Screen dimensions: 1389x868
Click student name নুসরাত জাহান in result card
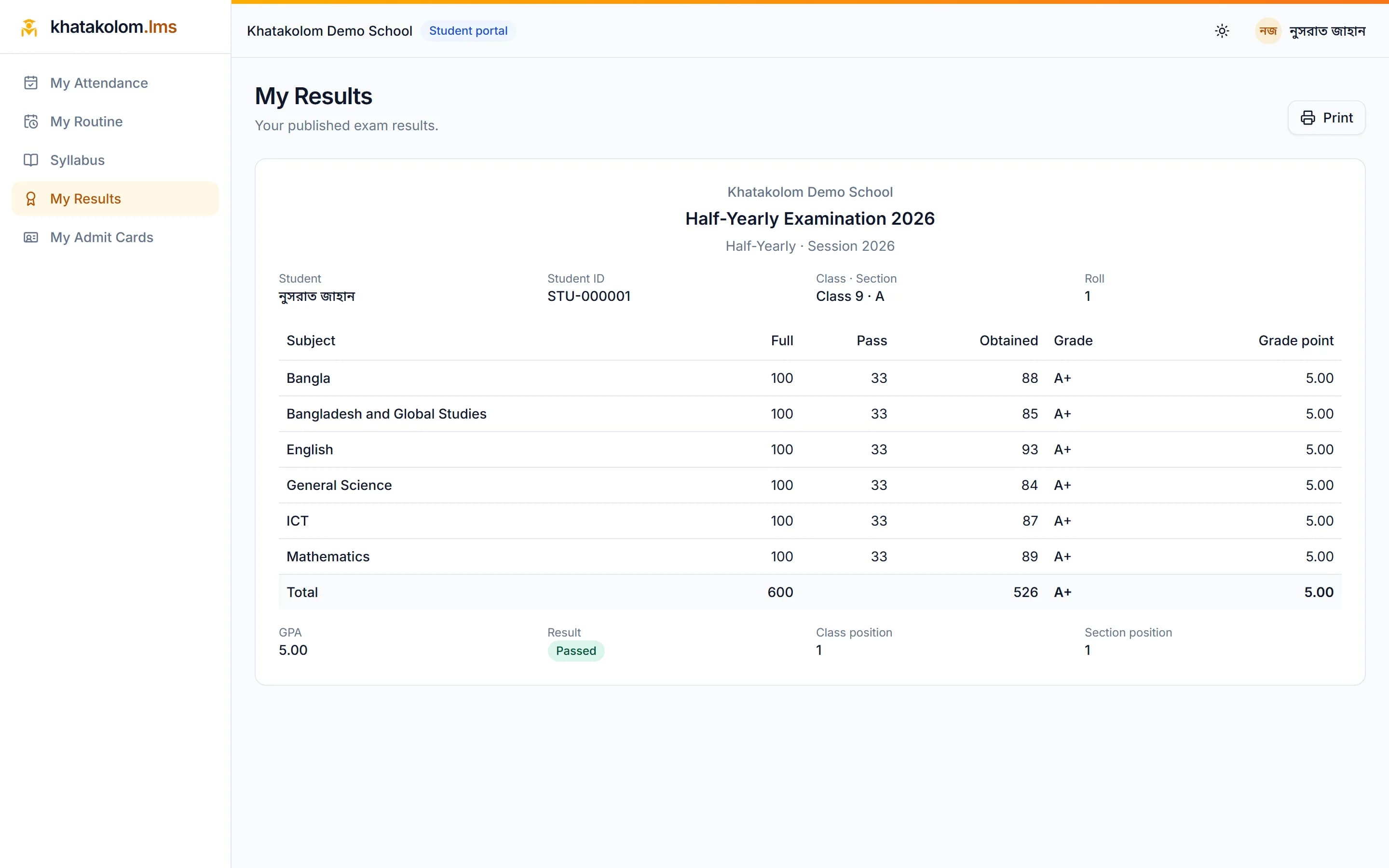317,296
